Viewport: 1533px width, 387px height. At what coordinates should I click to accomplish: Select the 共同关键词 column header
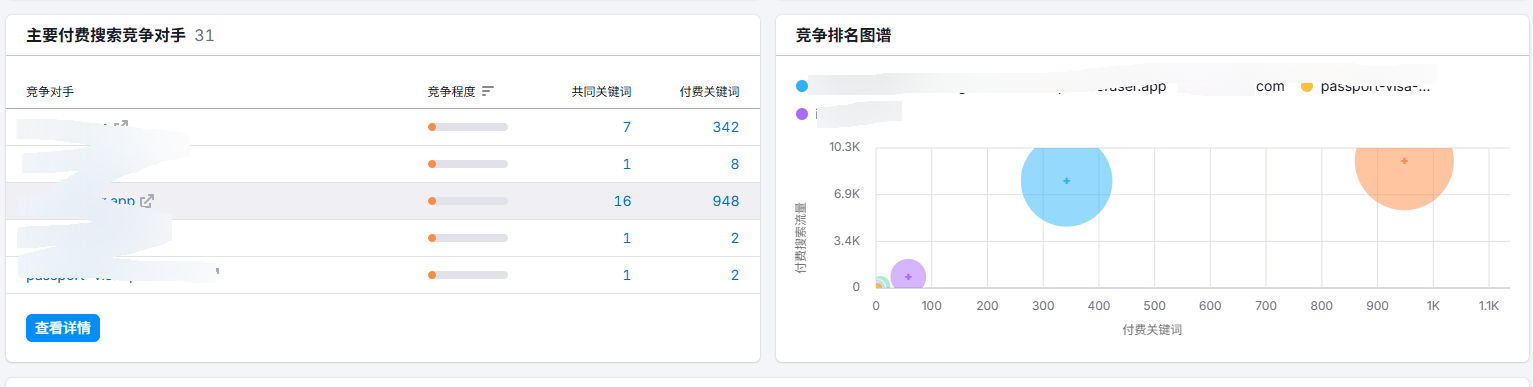coord(601,91)
